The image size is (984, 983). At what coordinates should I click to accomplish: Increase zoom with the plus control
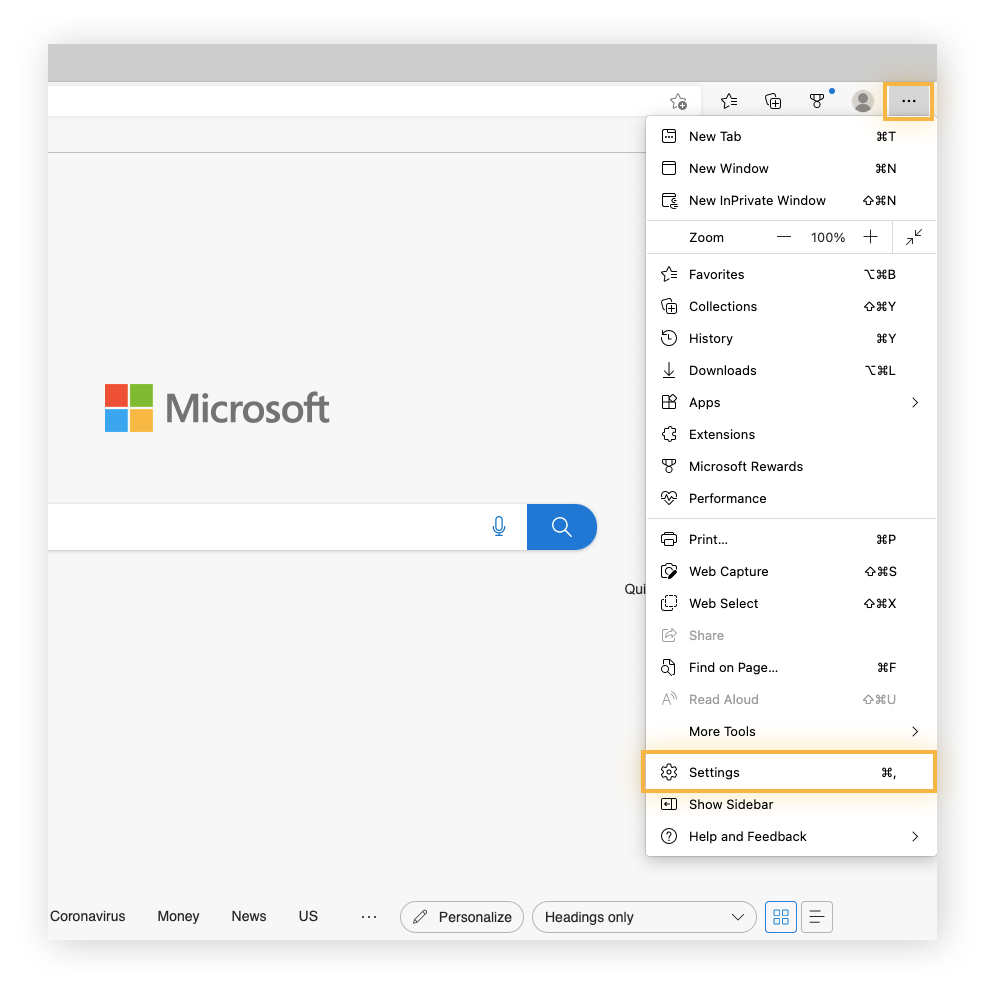click(x=870, y=237)
